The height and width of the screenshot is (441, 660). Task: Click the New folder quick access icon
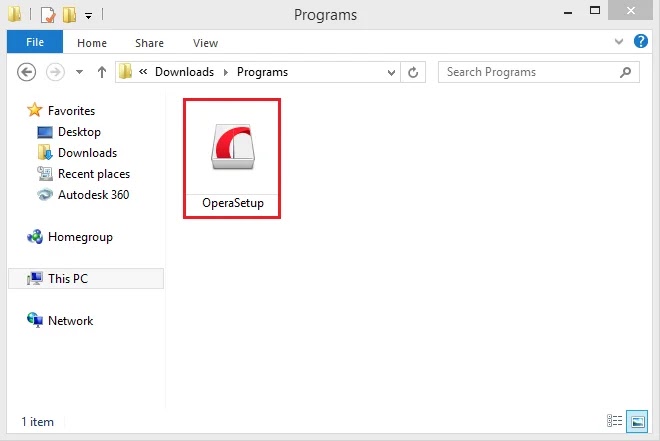point(69,15)
